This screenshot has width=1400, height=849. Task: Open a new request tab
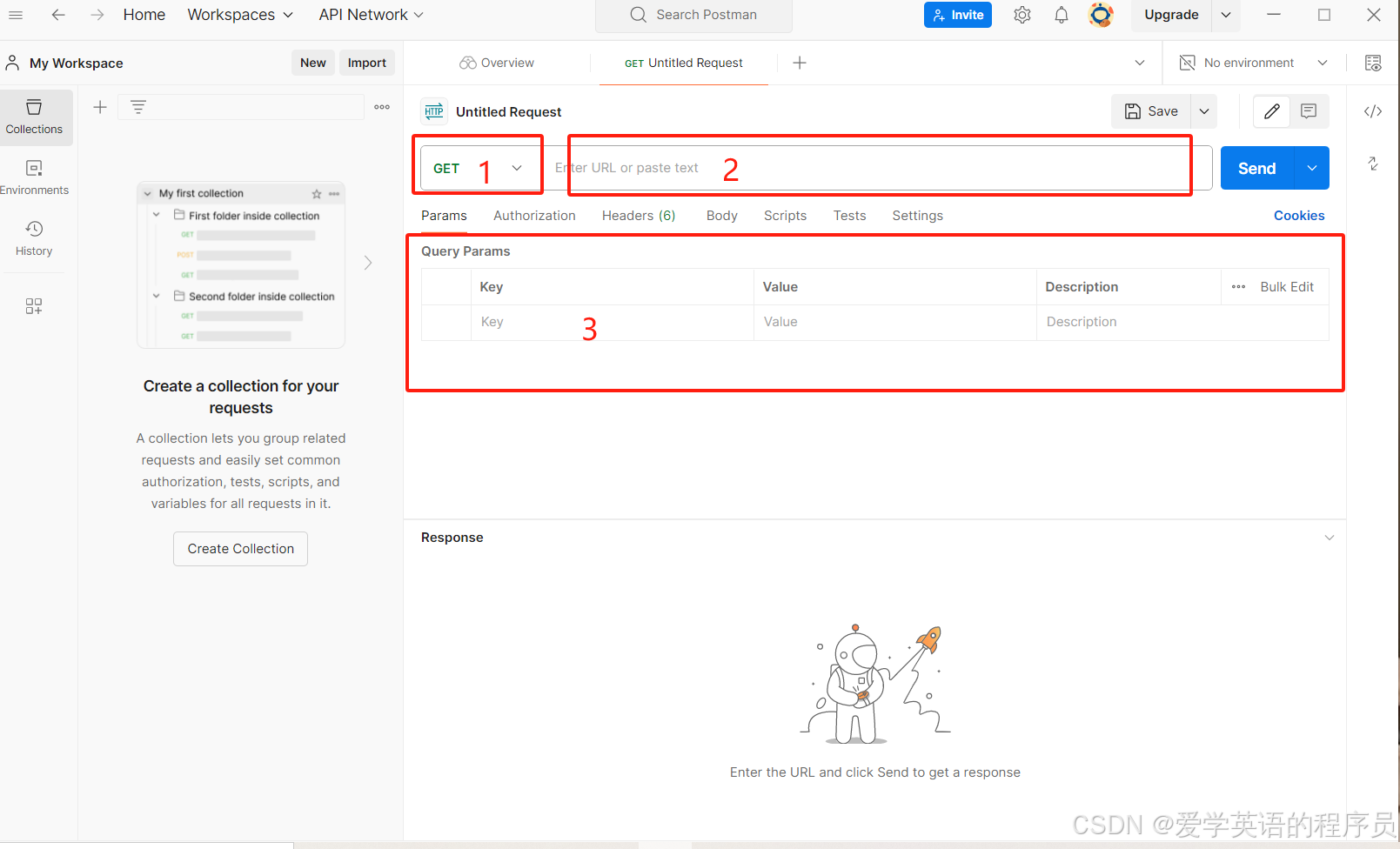pos(800,63)
